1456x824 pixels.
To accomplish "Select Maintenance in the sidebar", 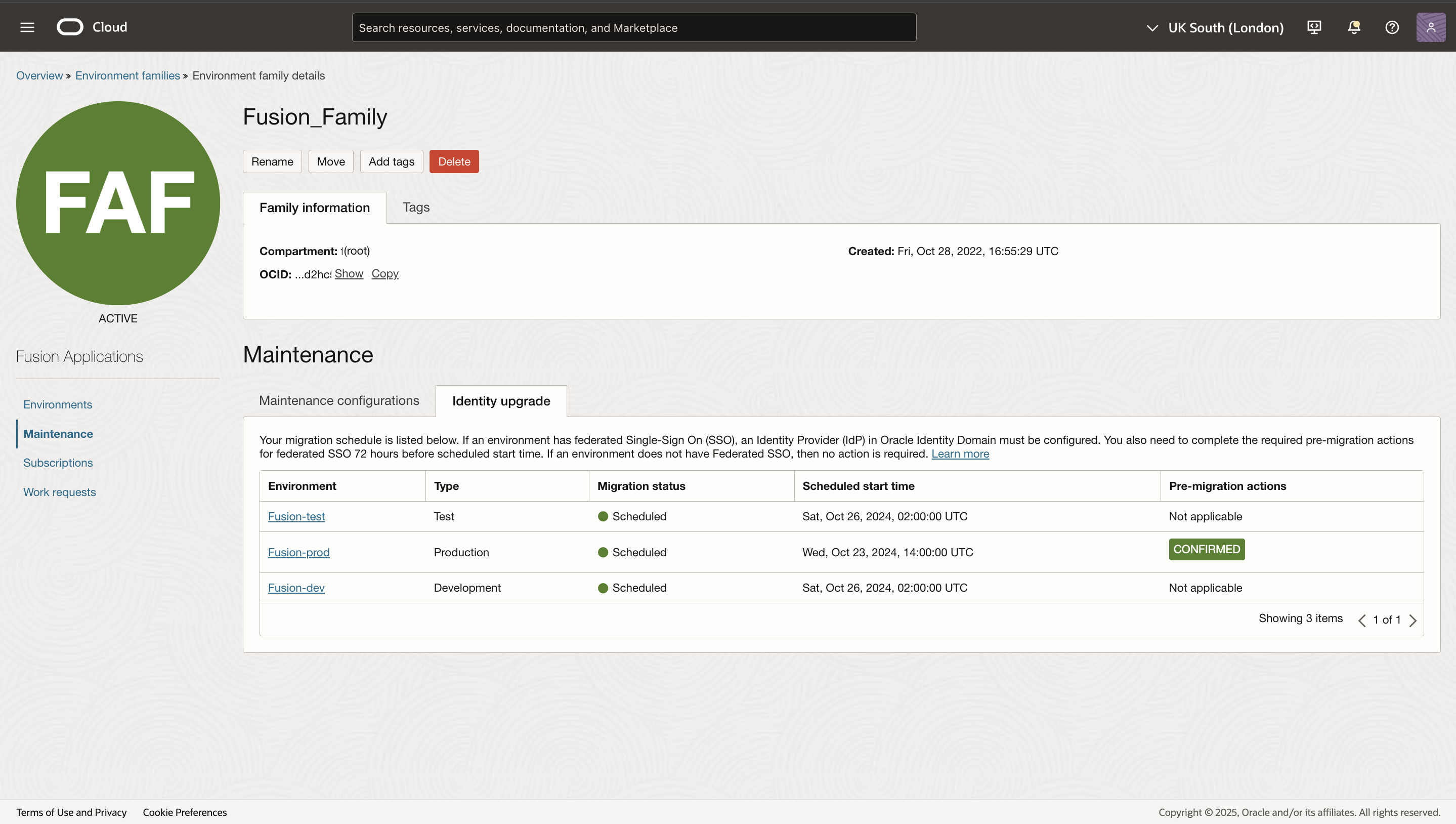I will click(x=58, y=434).
